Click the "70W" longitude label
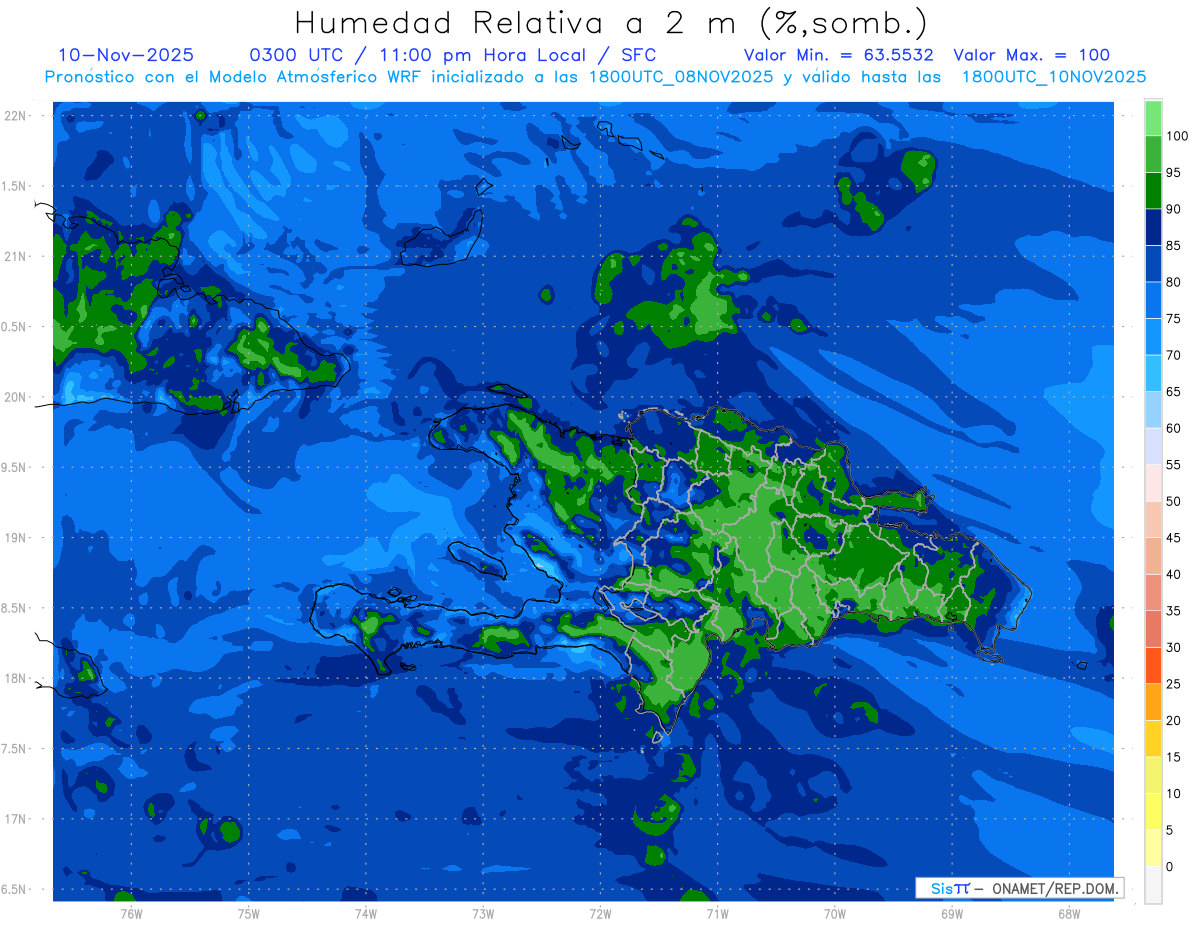 click(835, 914)
